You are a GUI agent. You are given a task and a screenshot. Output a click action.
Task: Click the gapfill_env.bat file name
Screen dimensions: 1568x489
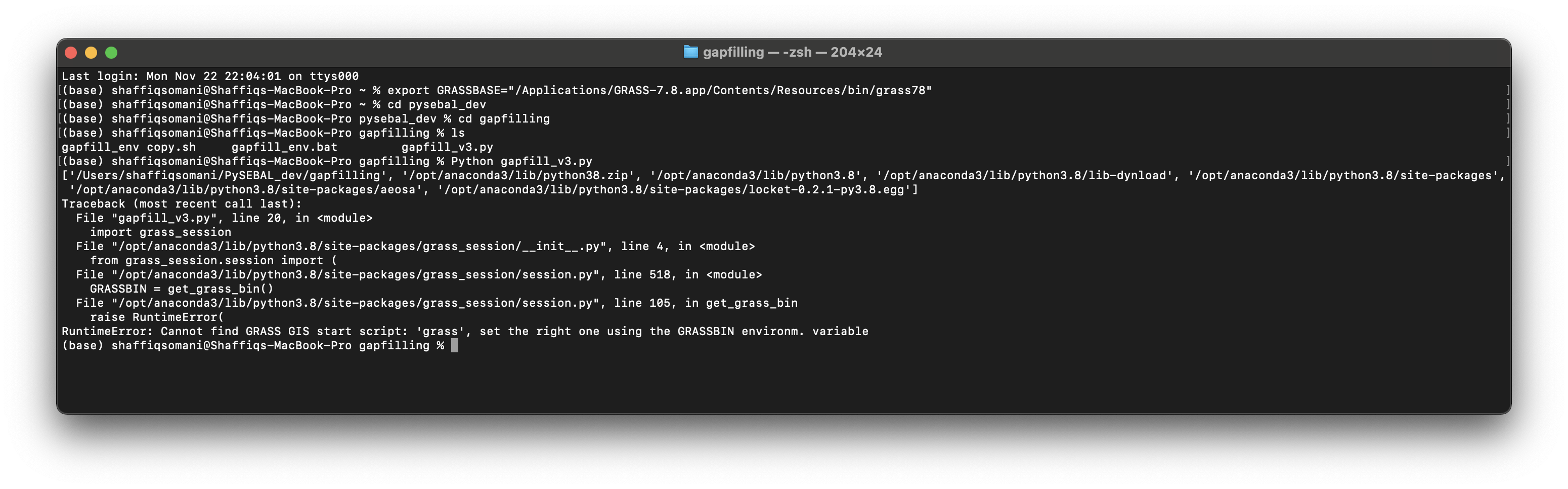284,147
